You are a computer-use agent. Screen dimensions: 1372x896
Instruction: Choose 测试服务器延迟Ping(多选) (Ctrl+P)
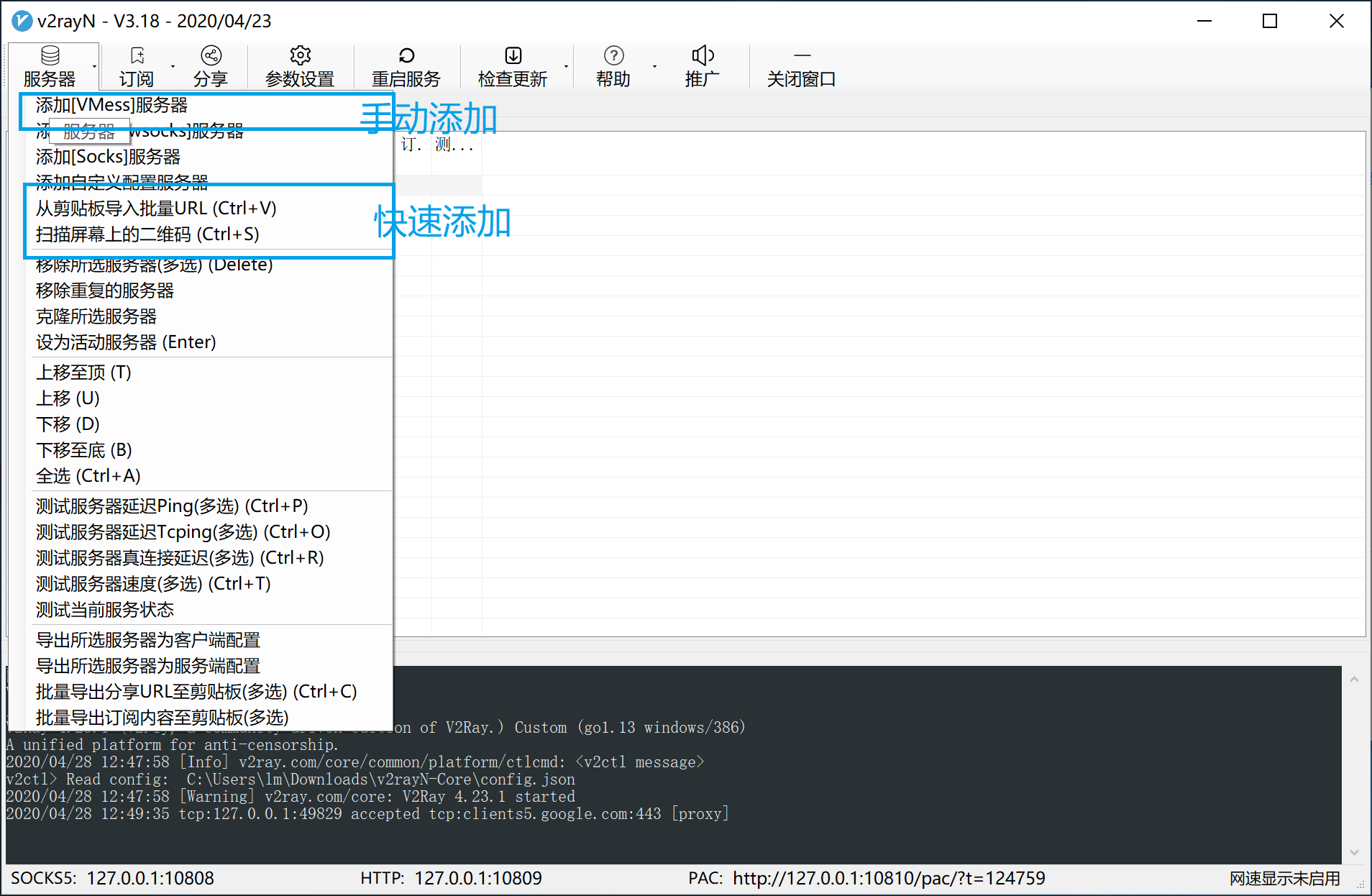point(172,506)
